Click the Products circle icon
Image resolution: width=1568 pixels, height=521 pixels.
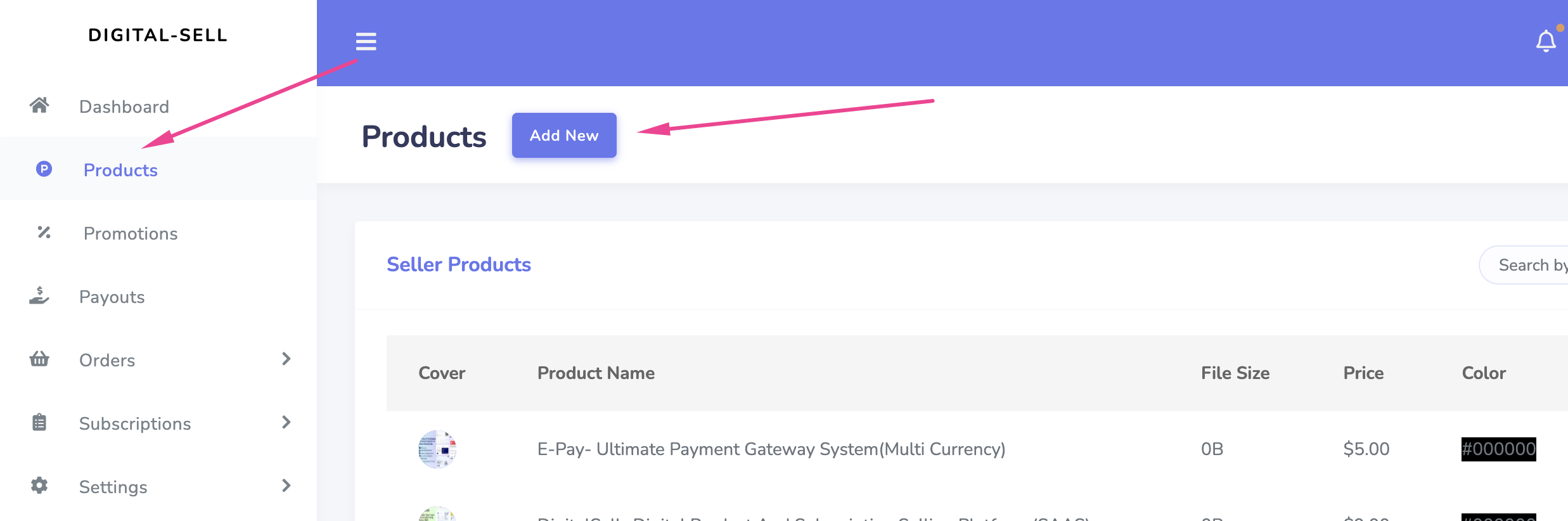44,169
